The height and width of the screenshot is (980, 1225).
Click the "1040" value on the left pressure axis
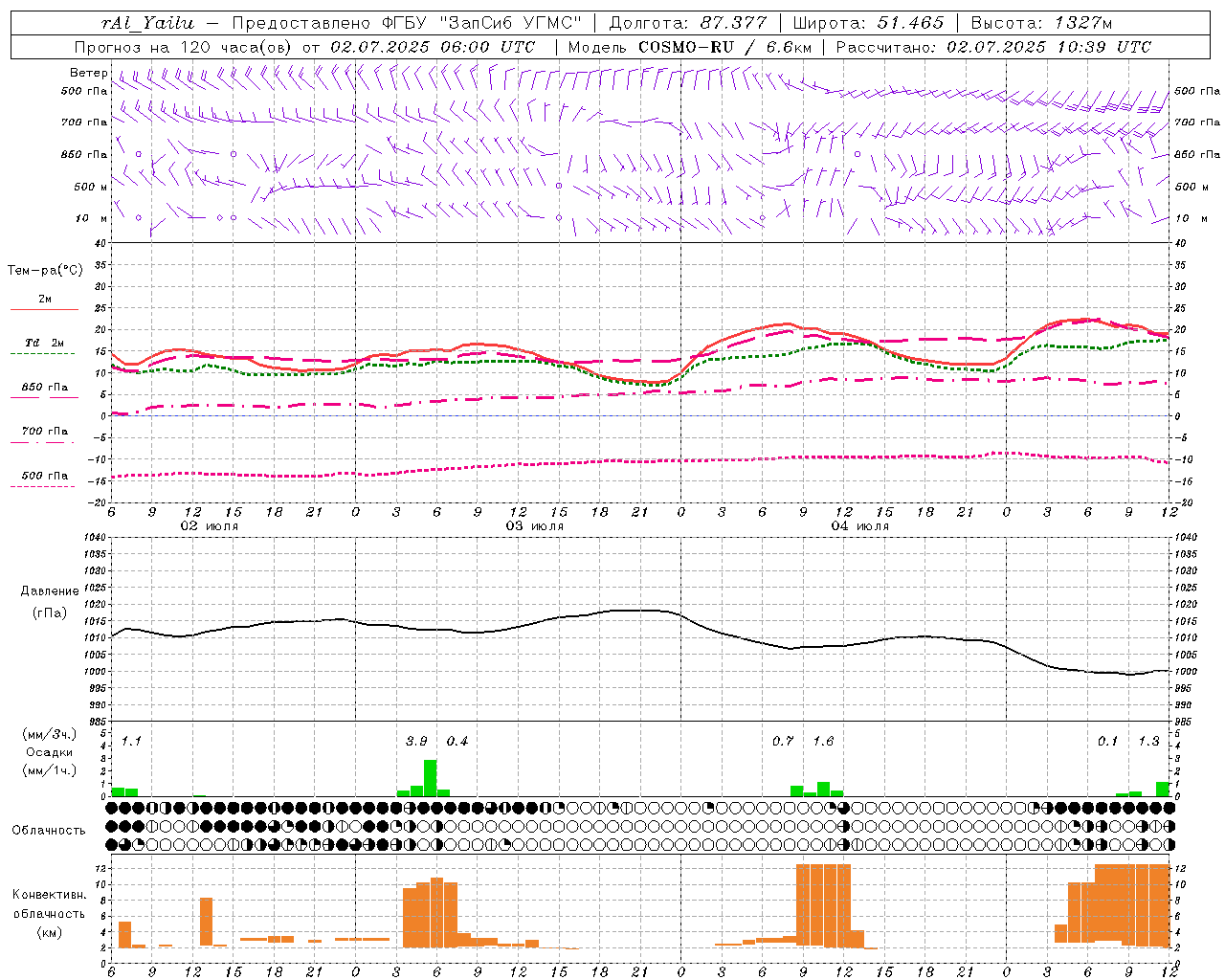94,537
